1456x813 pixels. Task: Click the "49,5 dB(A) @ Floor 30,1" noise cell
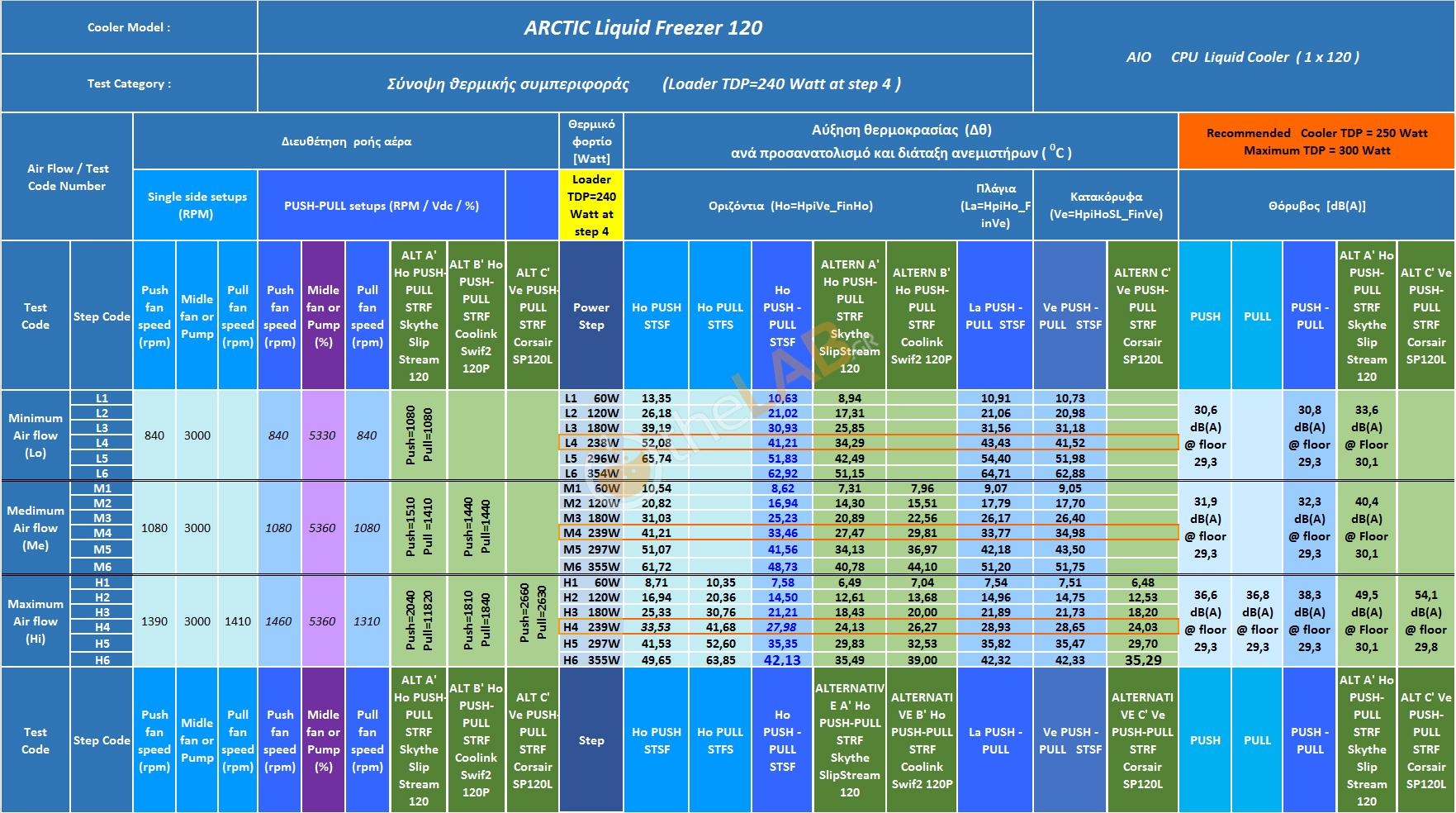point(1366,621)
